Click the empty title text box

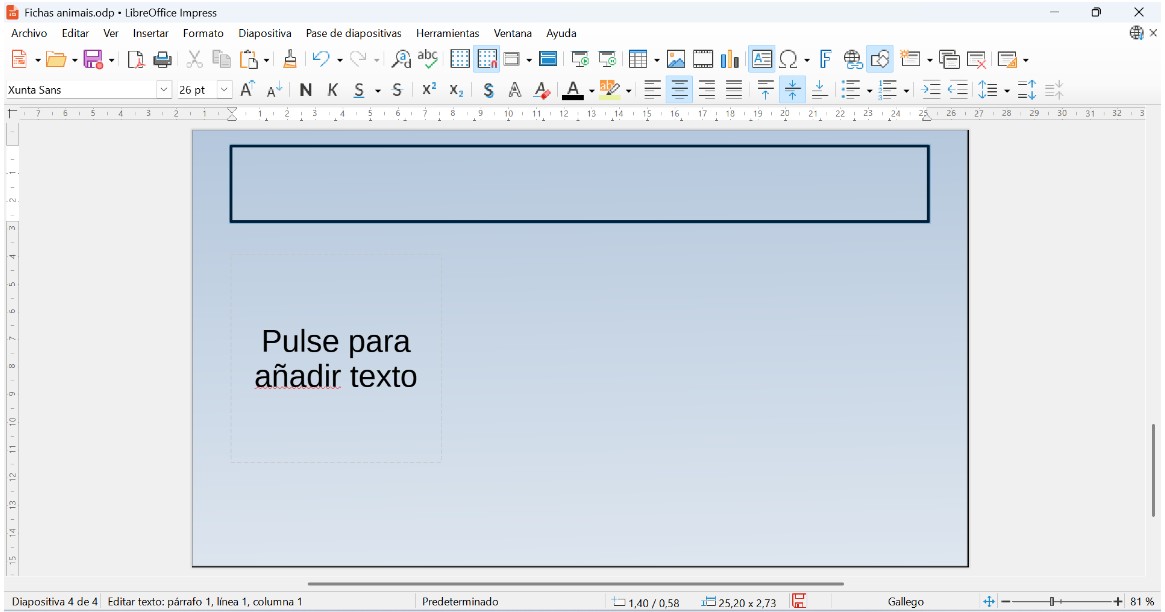coord(579,184)
